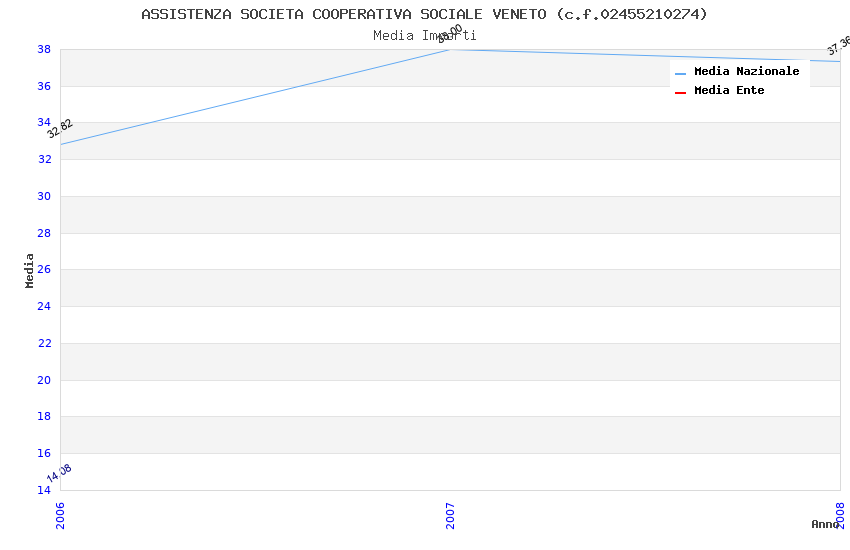The height and width of the screenshot is (550, 850).
Task: Click the Media Ente legend label
Action: (x=729, y=90)
